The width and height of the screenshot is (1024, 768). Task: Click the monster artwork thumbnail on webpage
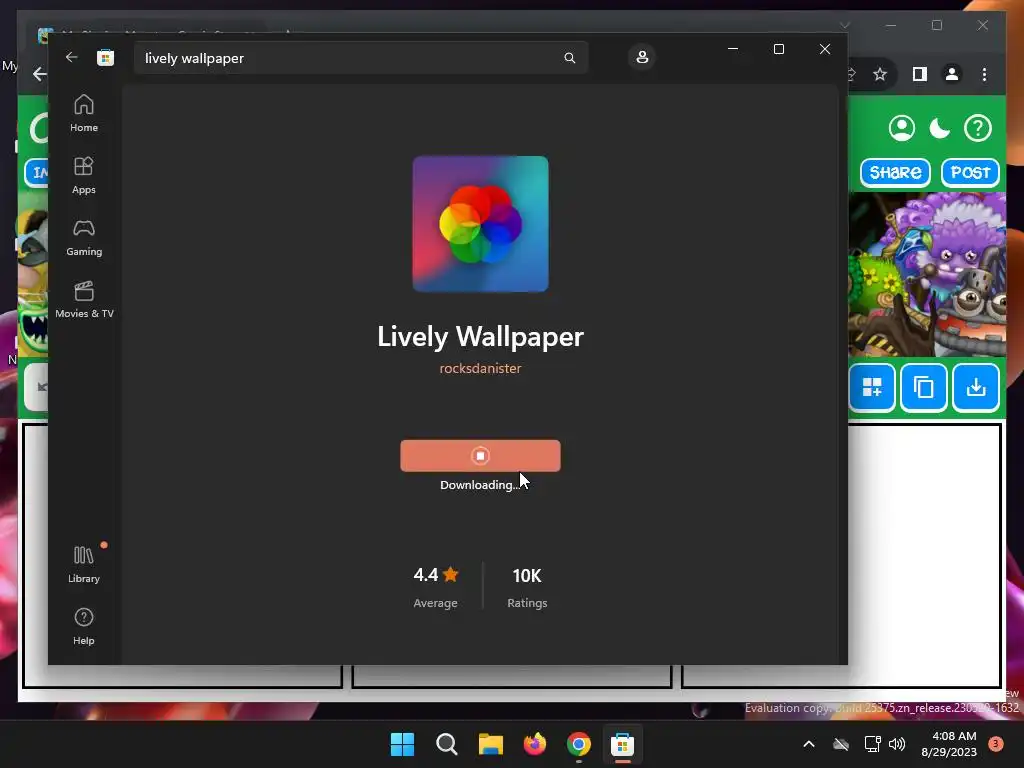tap(927, 275)
